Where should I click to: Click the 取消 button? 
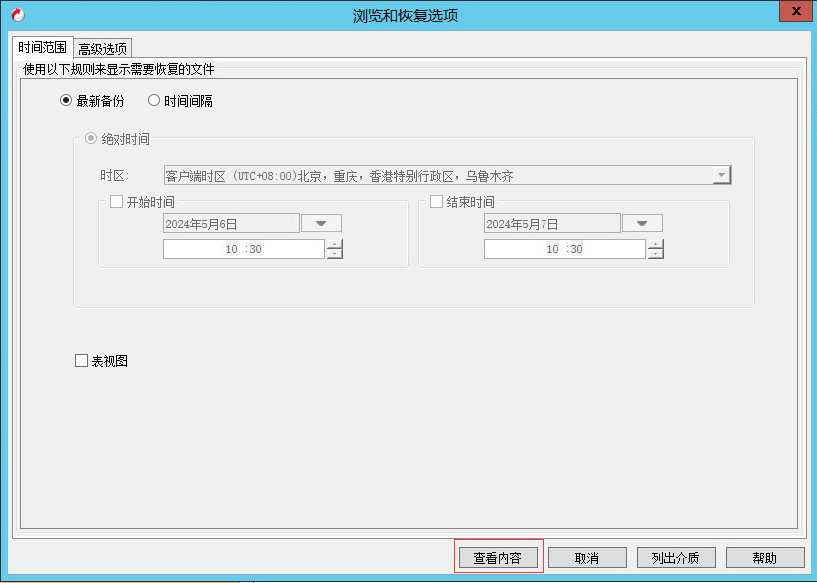[x=587, y=556]
